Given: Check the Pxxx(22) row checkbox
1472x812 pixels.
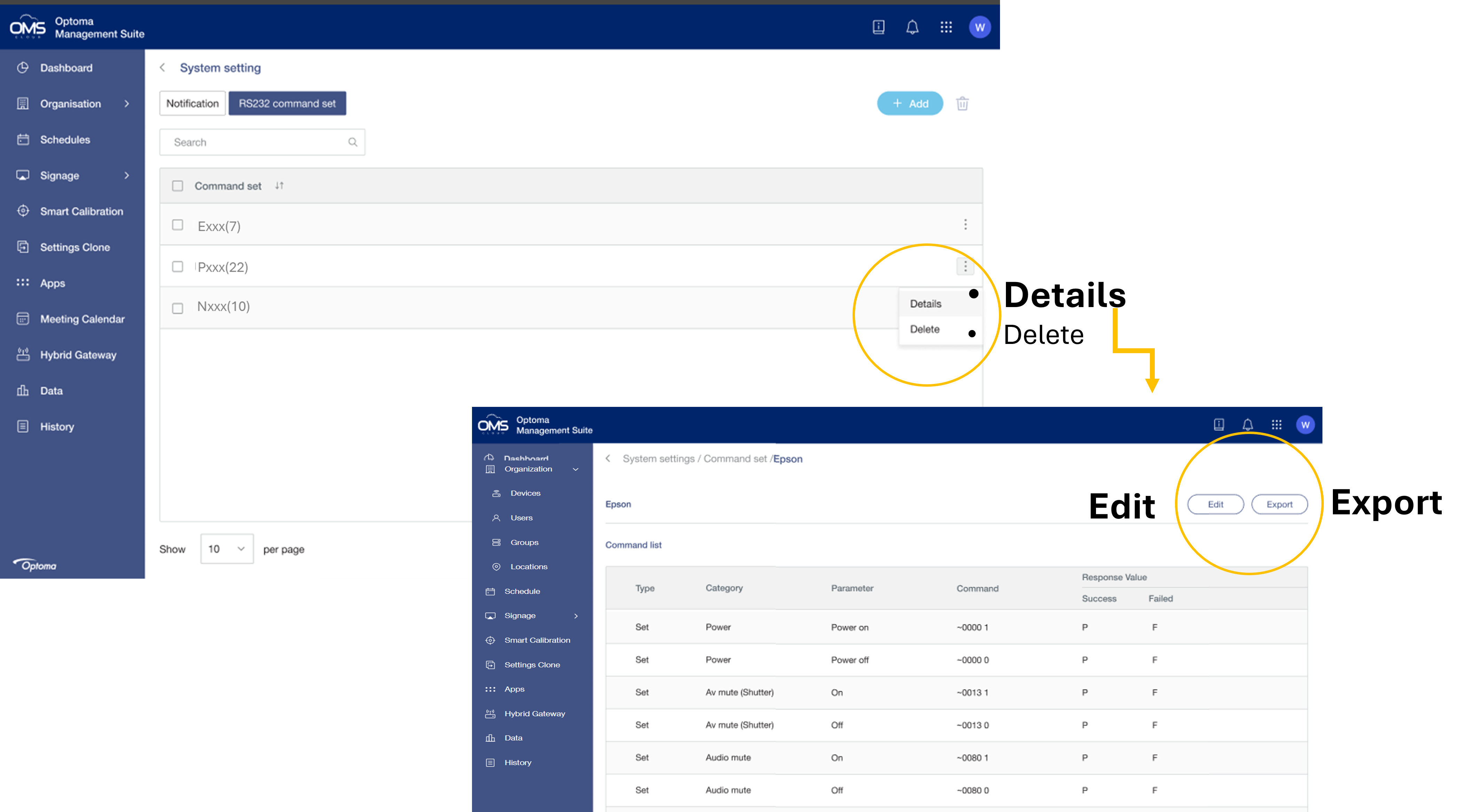Looking at the screenshot, I should pos(178,267).
